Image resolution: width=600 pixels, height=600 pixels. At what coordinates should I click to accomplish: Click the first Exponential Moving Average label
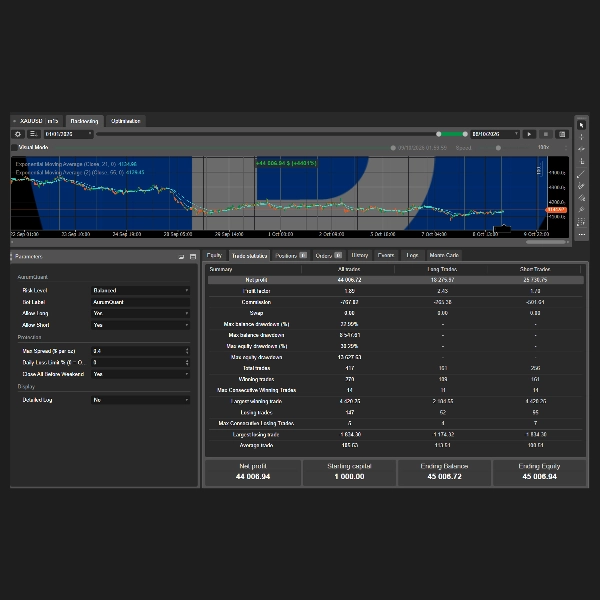point(76,164)
